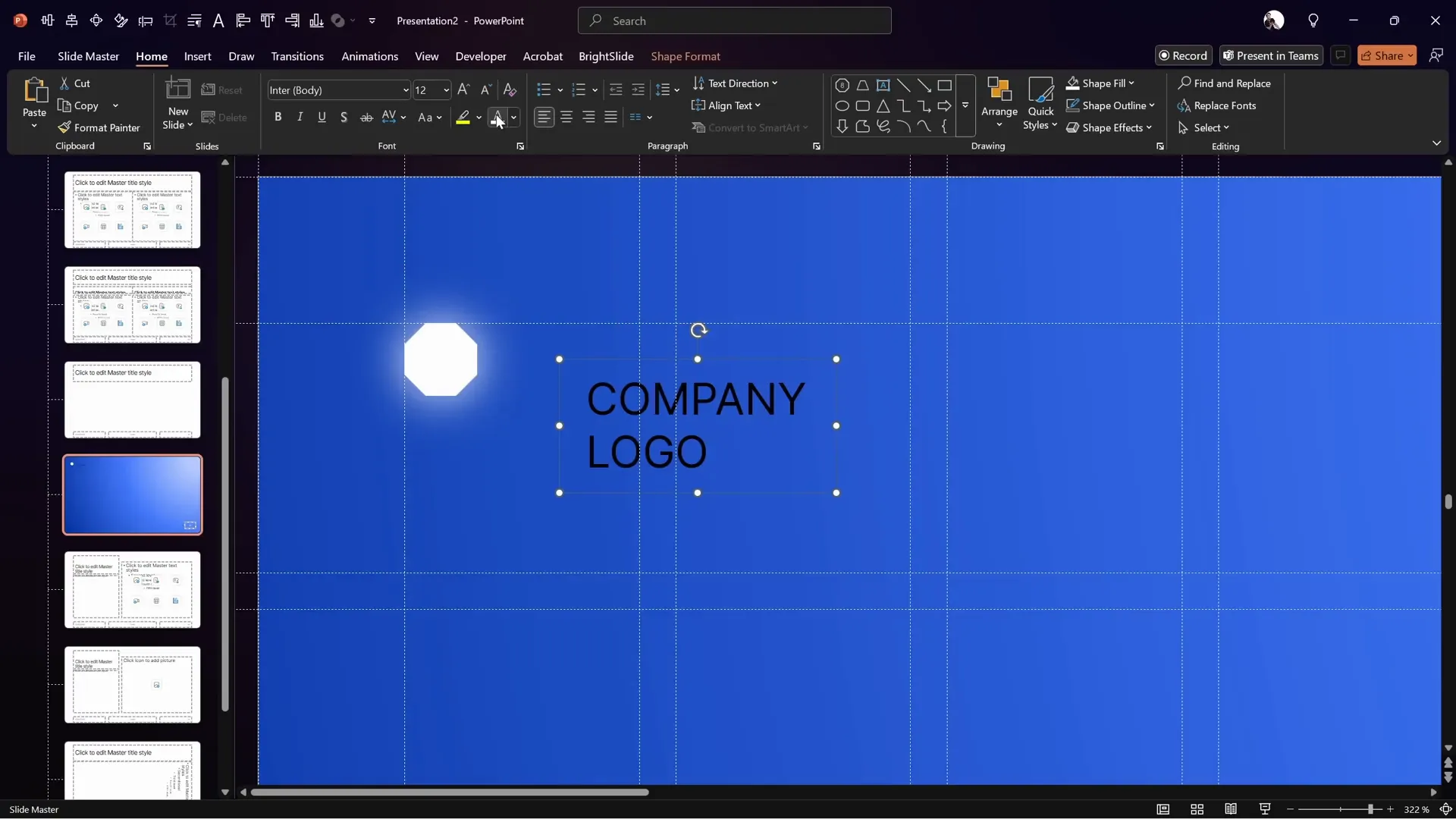This screenshot has width=1456, height=819.
Task: Select the first slide thumbnail
Action: (133, 210)
